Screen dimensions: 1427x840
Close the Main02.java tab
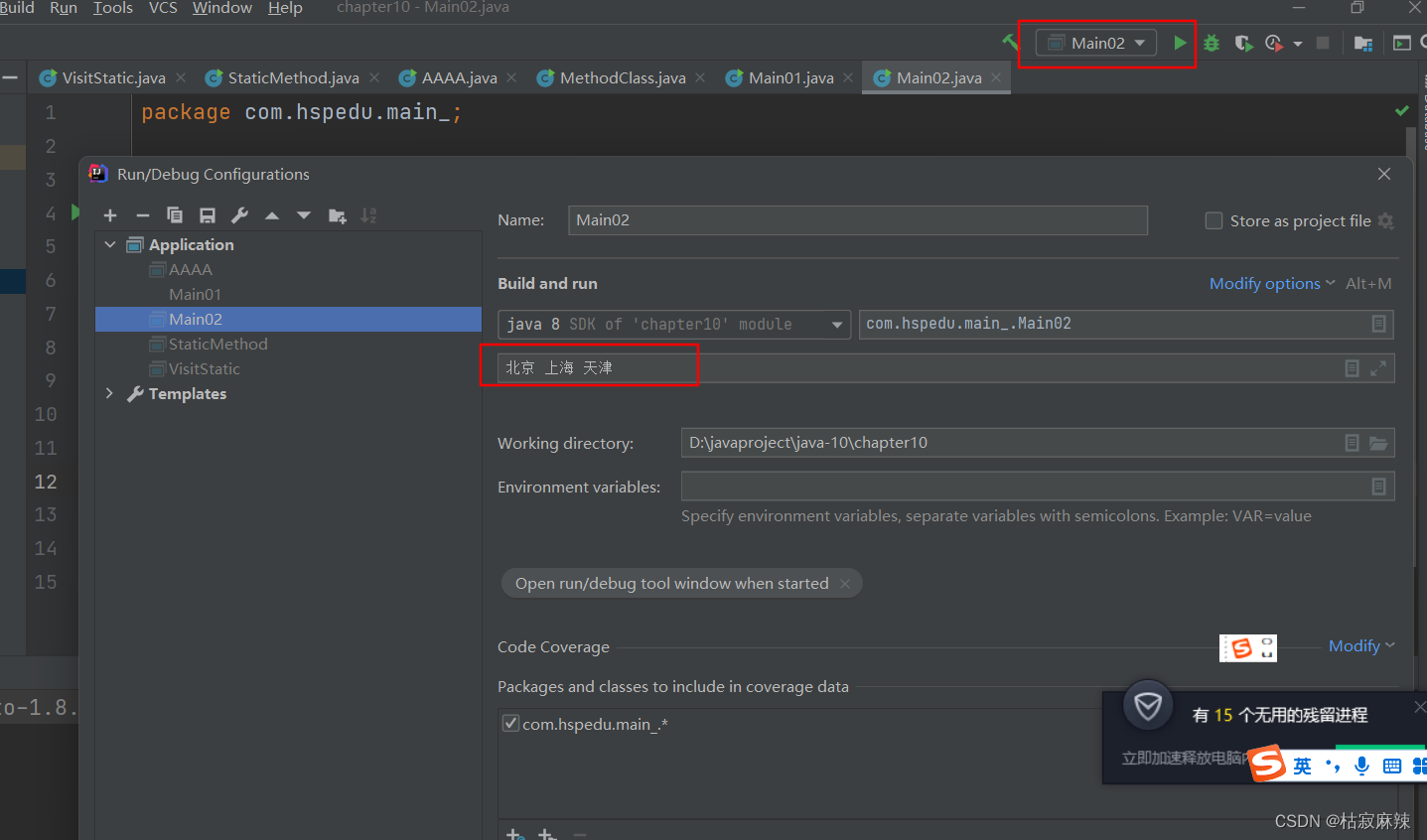point(996,77)
